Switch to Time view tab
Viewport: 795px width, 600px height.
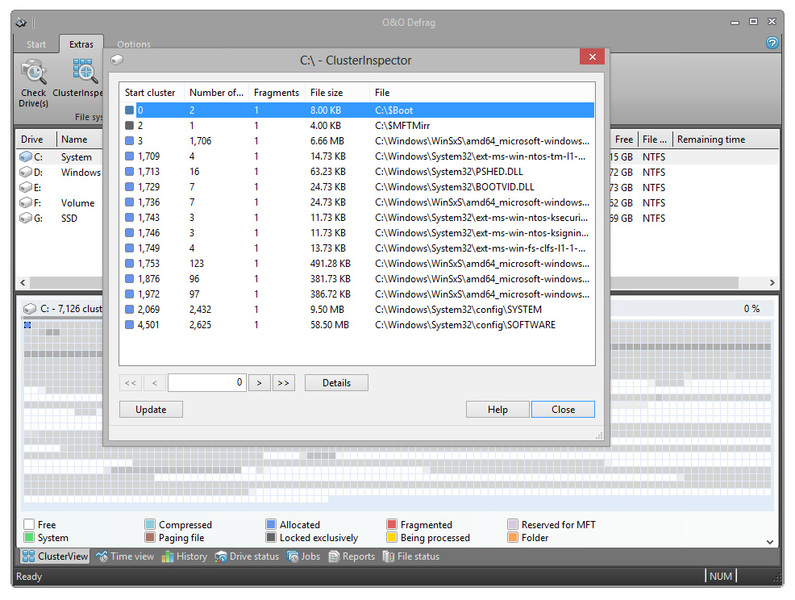tap(125, 556)
